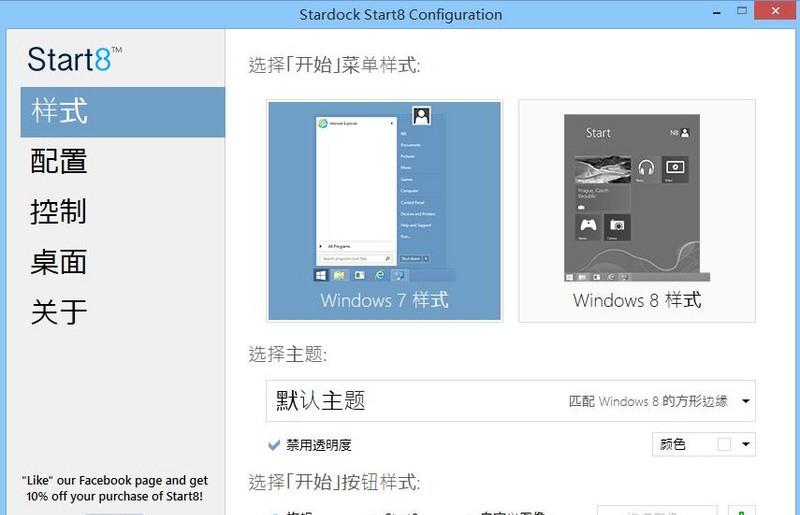Expand the 默认主题 theme dropdown
Viewport: 800px width, 515px height.
510,401
